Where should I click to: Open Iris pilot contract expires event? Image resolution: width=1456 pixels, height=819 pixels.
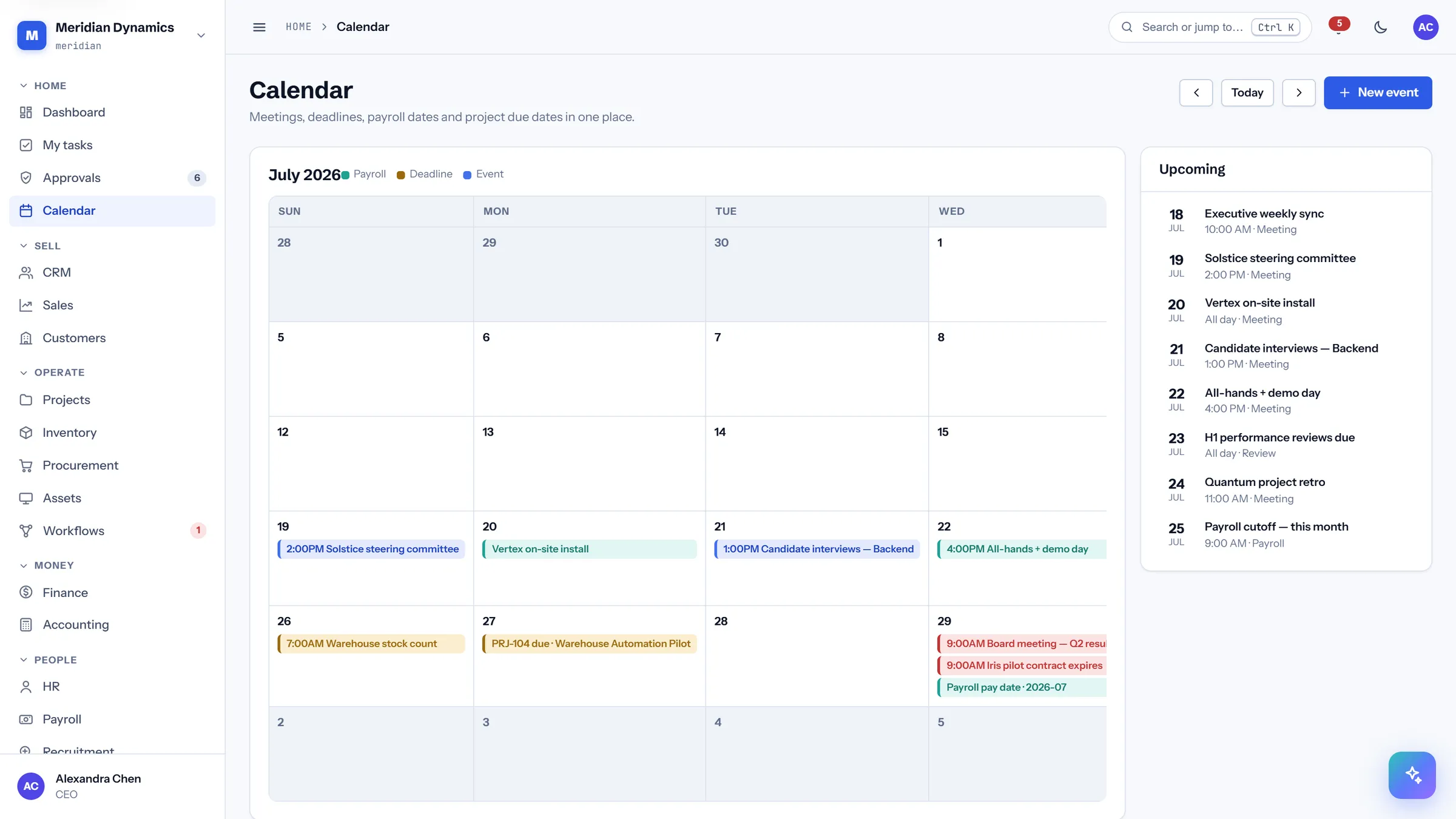point(1022,666)
